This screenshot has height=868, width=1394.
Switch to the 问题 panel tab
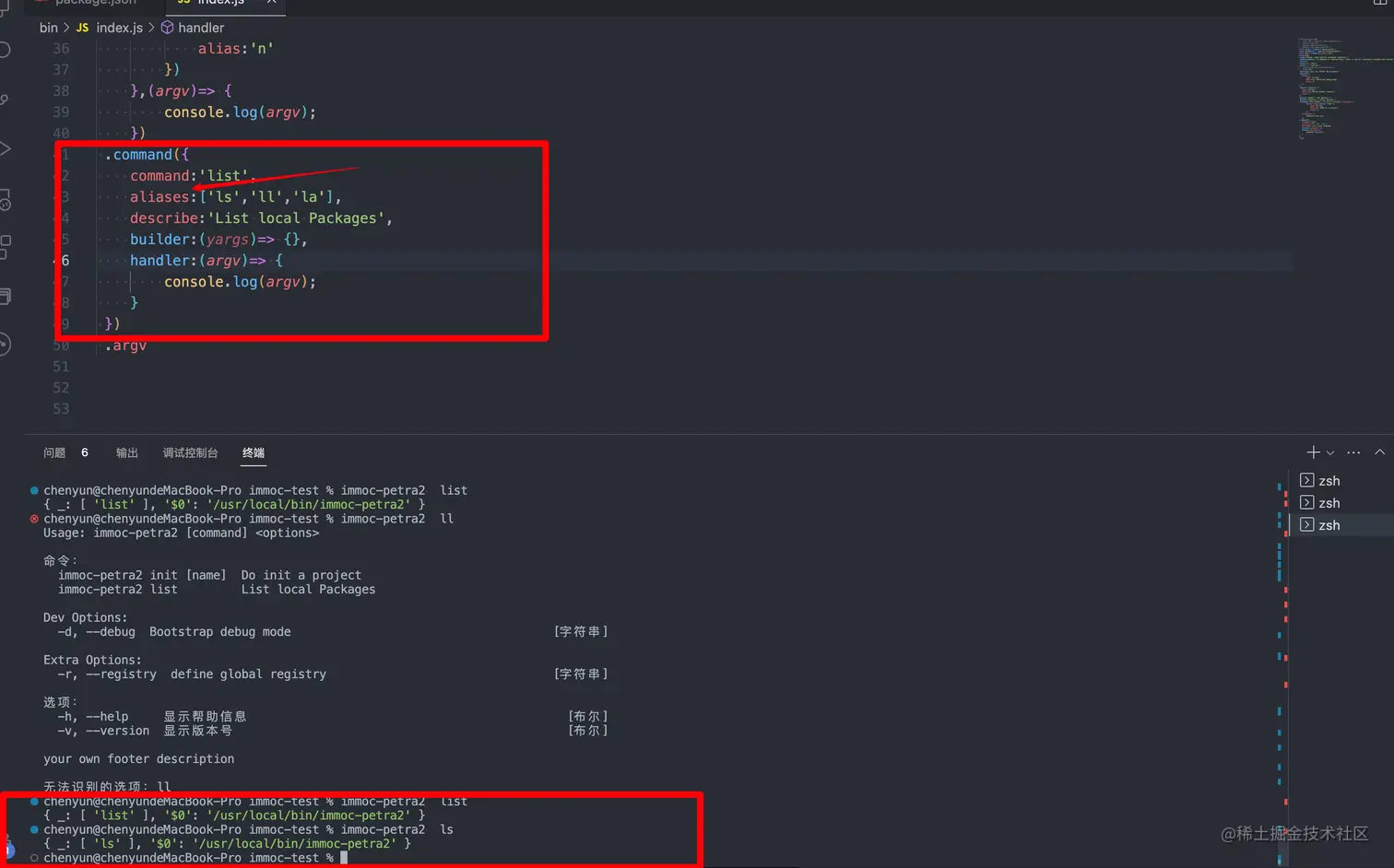coord(54,452)
